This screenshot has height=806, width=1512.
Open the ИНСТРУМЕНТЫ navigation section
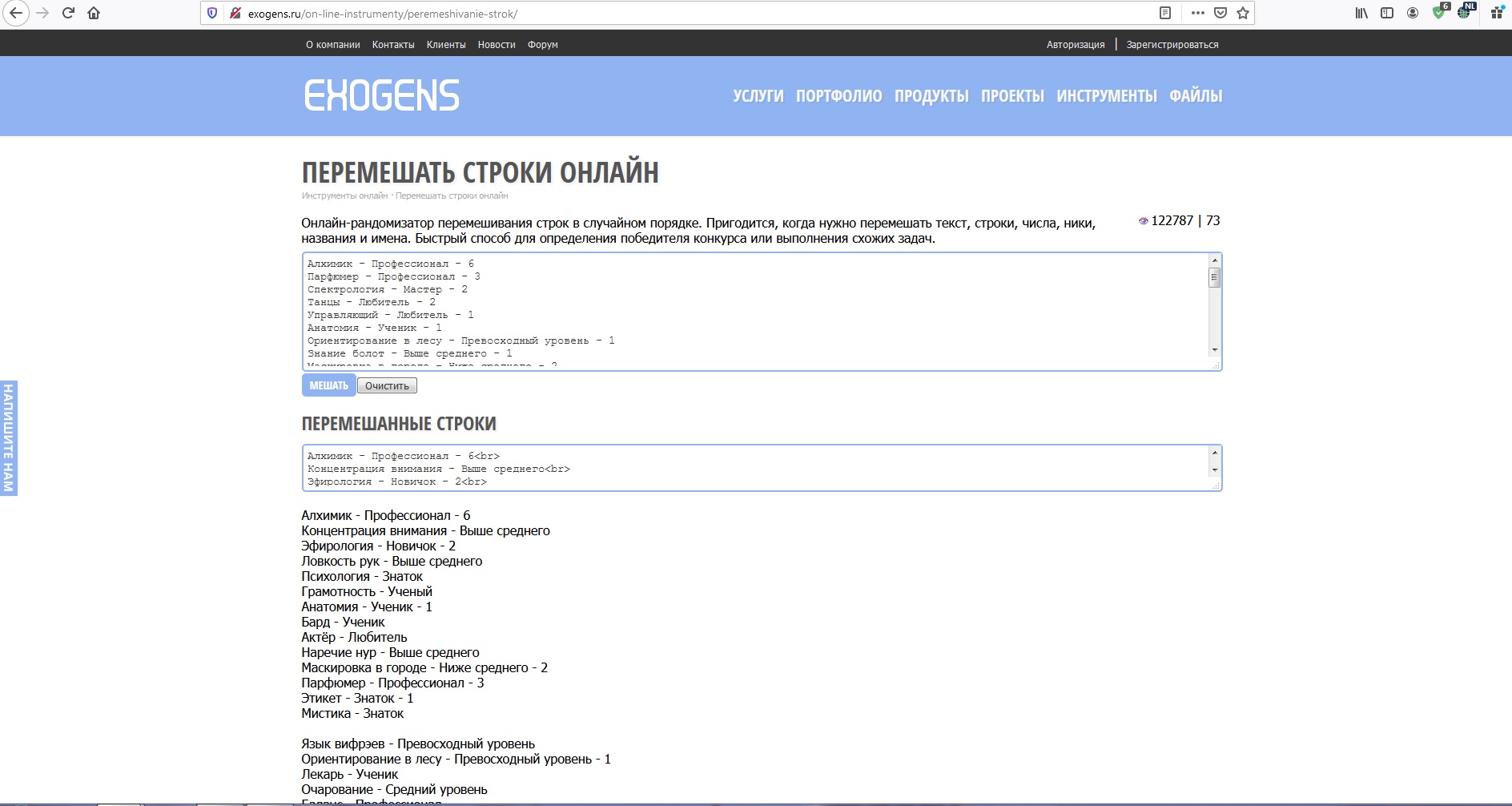[x=1107, y=96]
